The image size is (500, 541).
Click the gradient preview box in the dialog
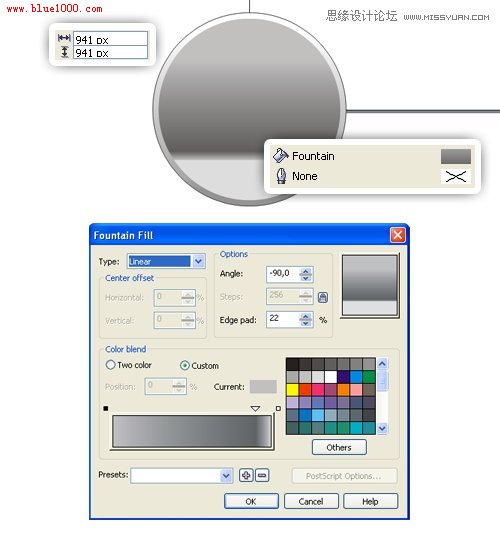[370, 285]
